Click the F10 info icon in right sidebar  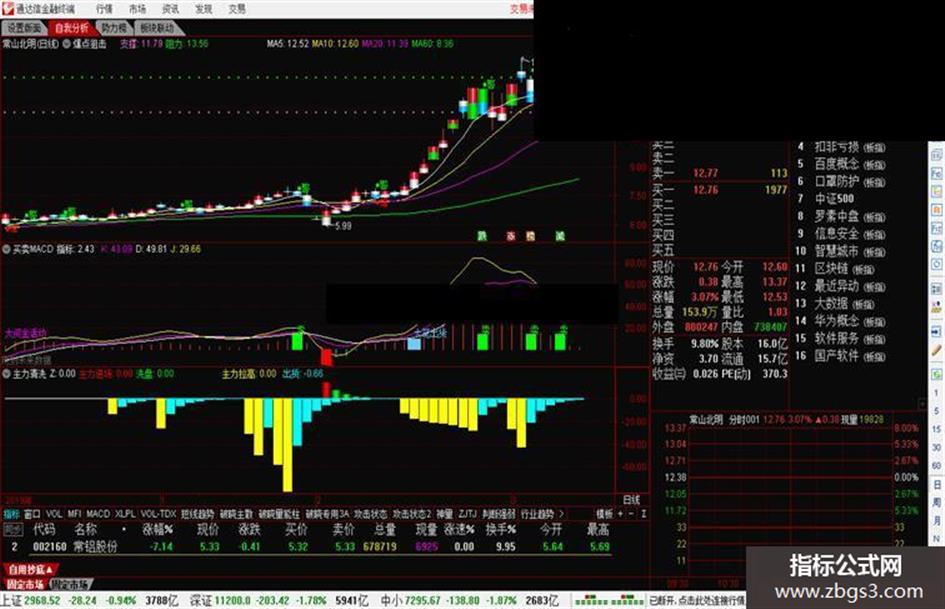coord(937,228)
